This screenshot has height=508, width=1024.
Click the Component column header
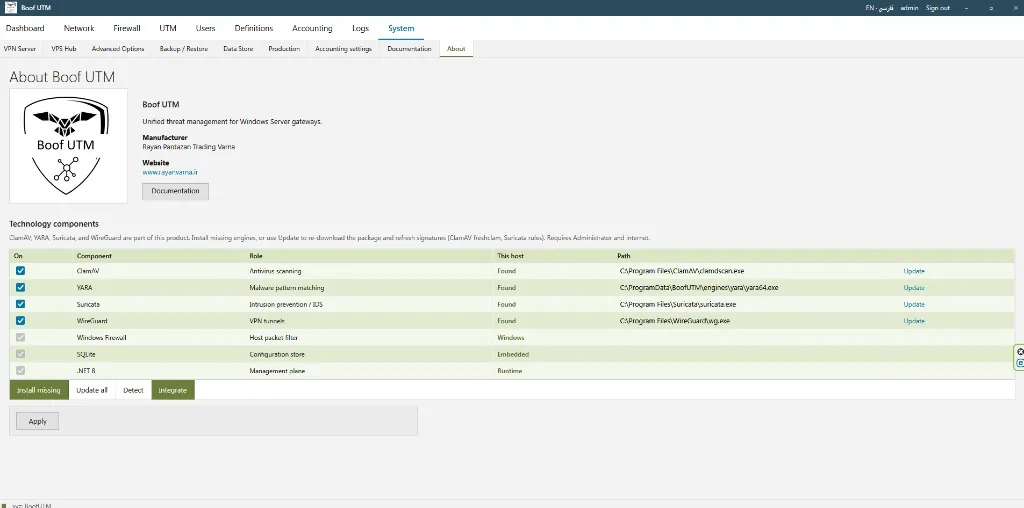click(94, 256)
